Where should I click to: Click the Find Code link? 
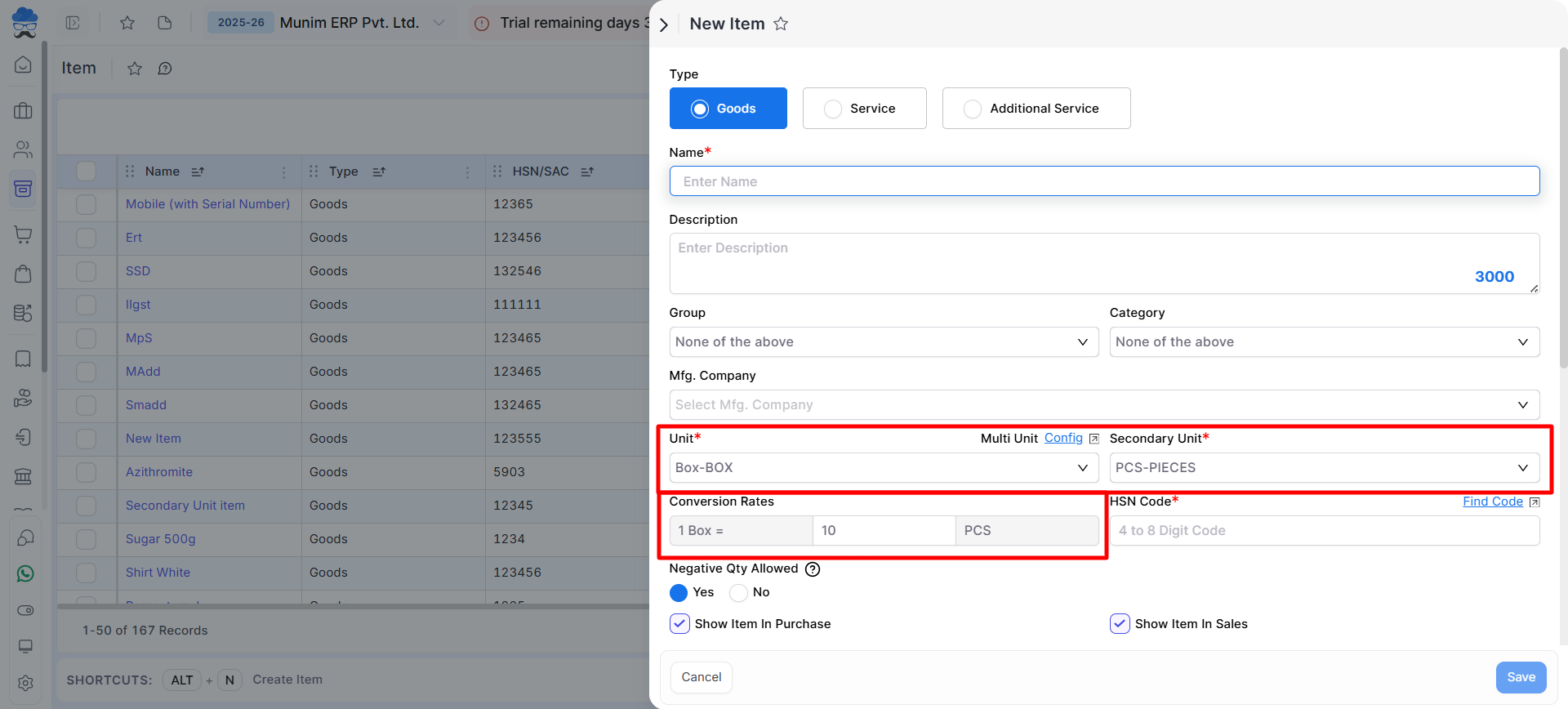click(1492, 502)
